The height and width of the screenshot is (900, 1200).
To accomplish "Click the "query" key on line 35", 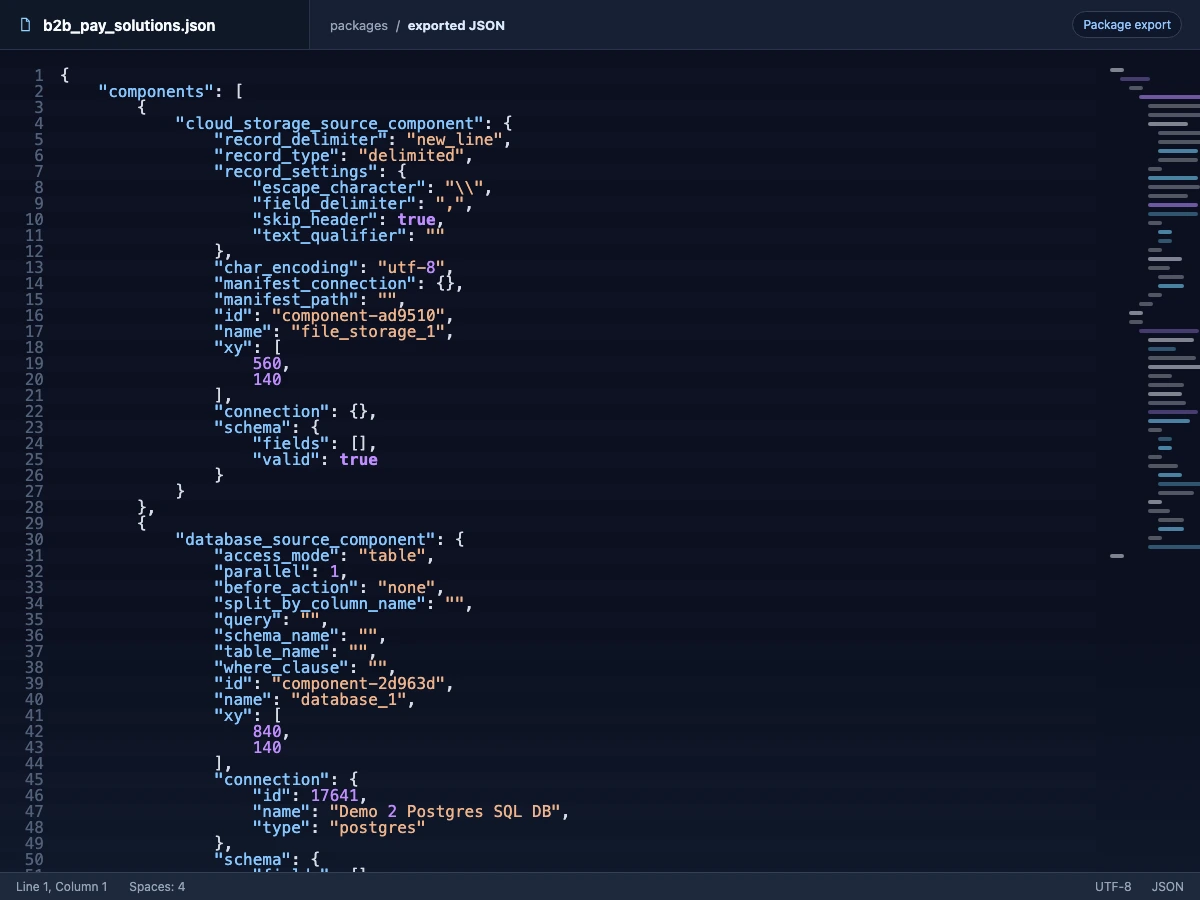I will [x=248, y=619].
